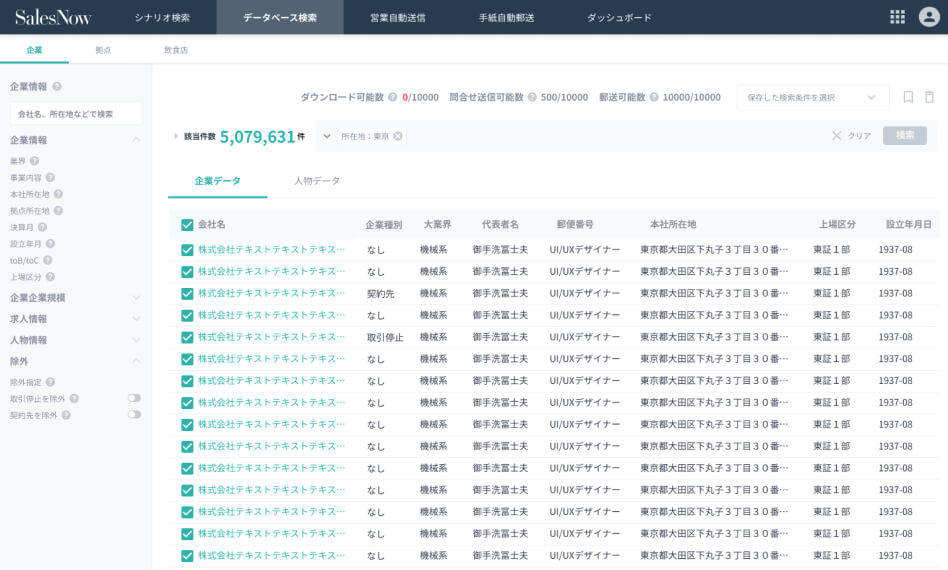Open the user account avatar
948x570 pixels.
click(929, 17)
